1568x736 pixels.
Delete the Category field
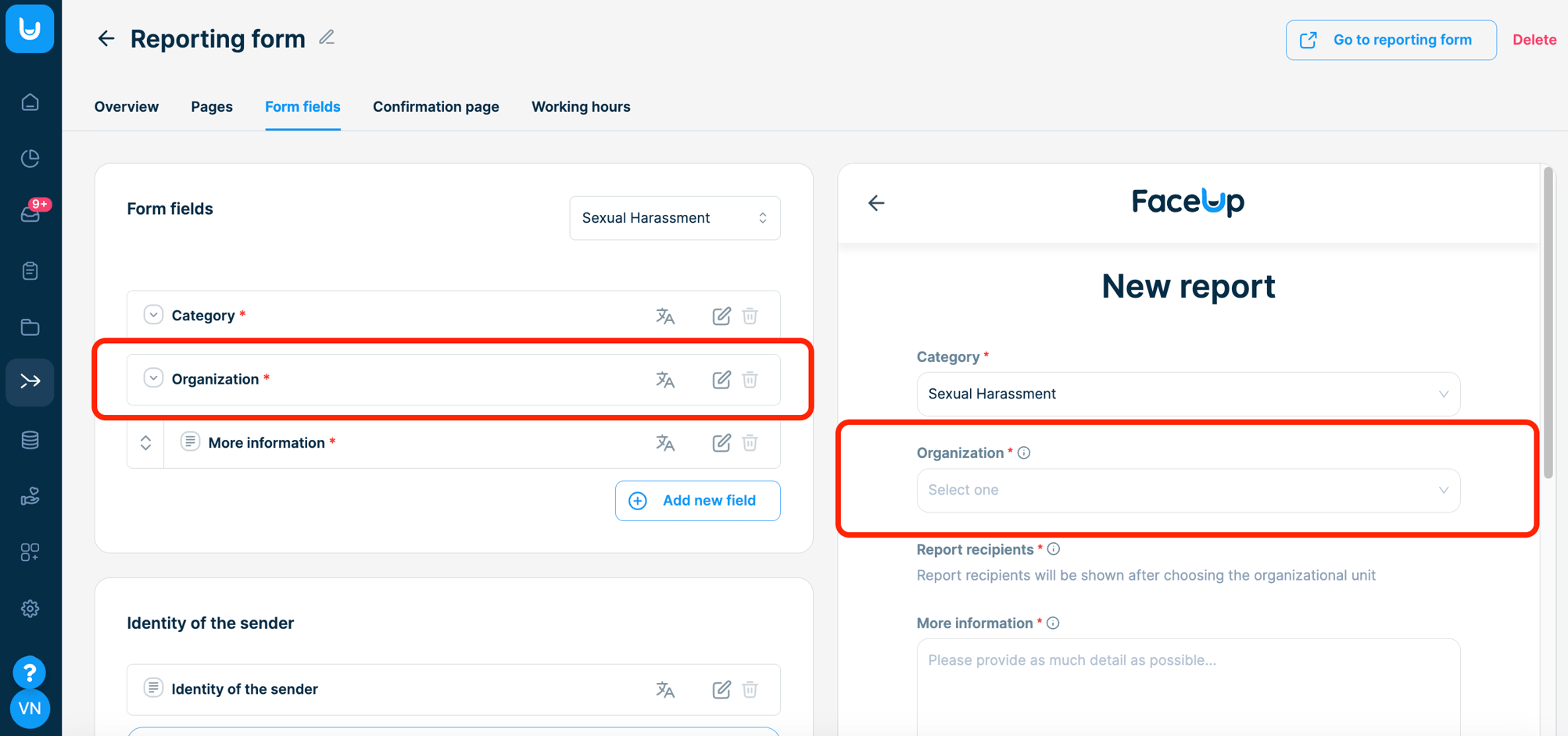[x=750, y=316]
